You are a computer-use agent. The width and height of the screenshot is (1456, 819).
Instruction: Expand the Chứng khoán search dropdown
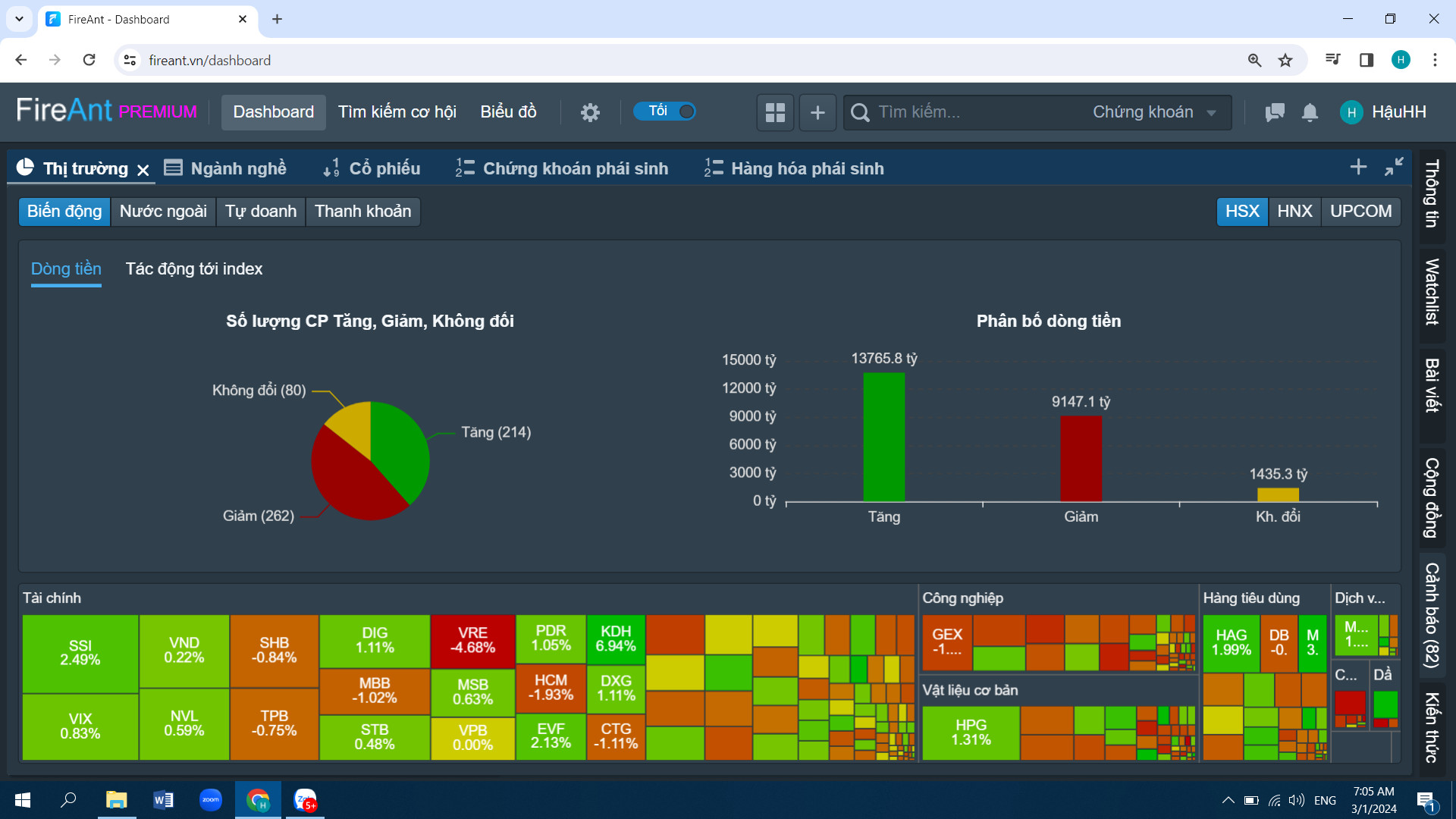1154,112
